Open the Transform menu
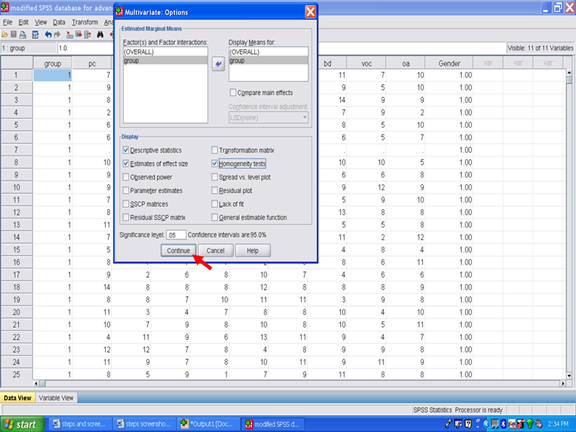This screenshot has height=432, width=576. 84,22
